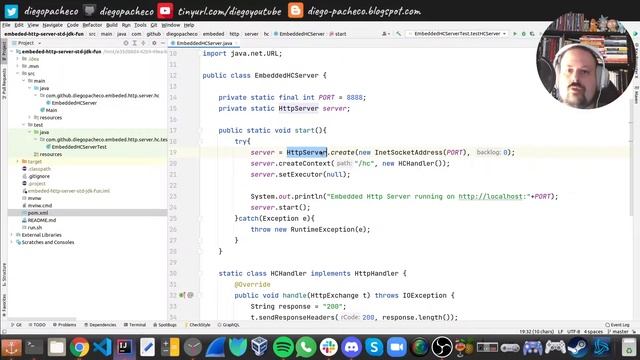Screen dimensions: 640x360
Task: Open GraphQL tool window tab
Action: (x=229, y=325)
